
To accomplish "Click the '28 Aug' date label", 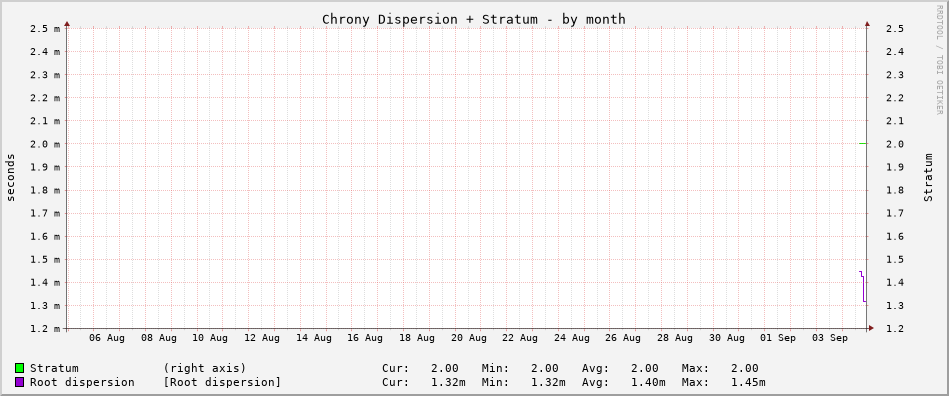I will [x=675, y=338].
